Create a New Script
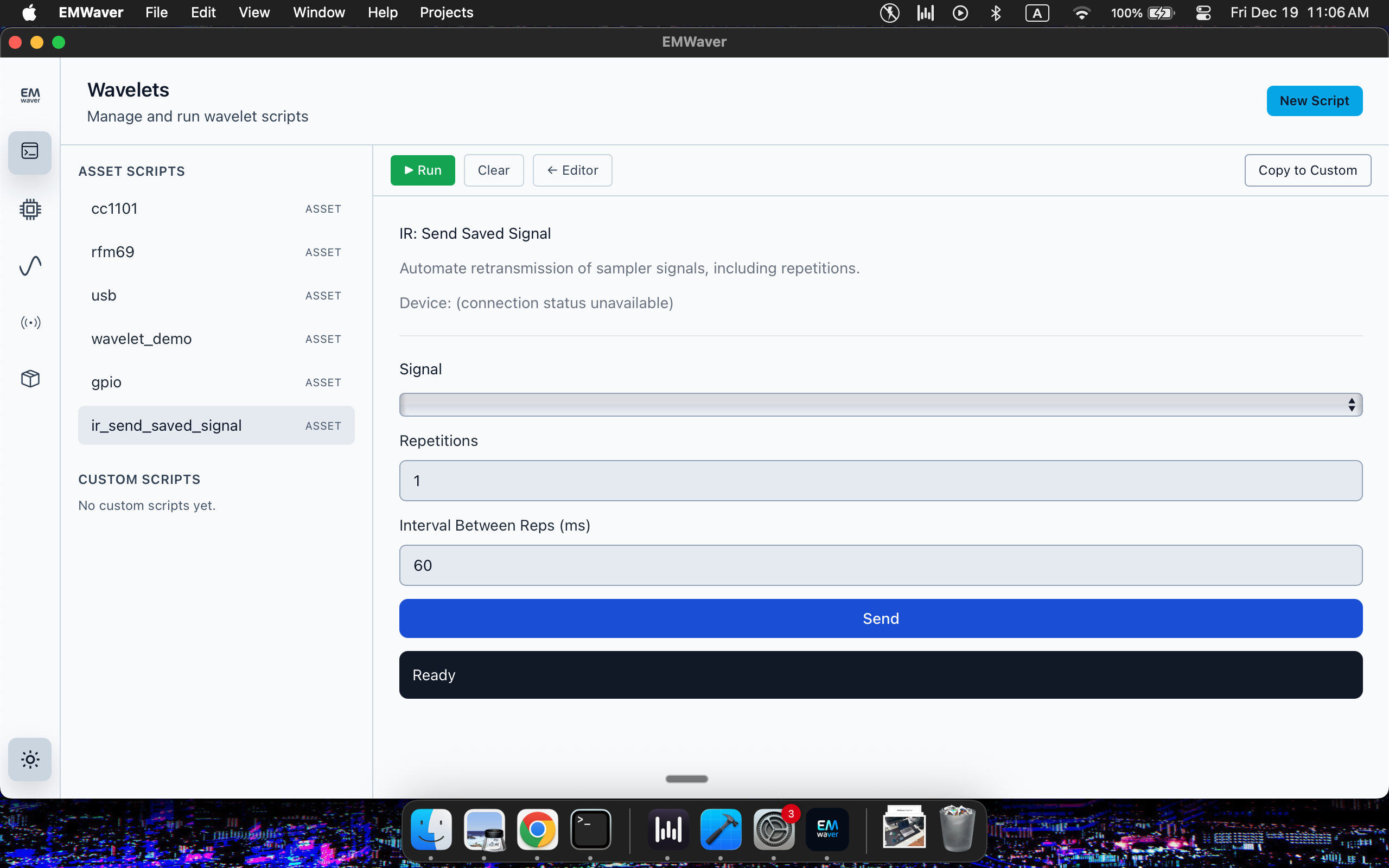 tap(1314, 101)
